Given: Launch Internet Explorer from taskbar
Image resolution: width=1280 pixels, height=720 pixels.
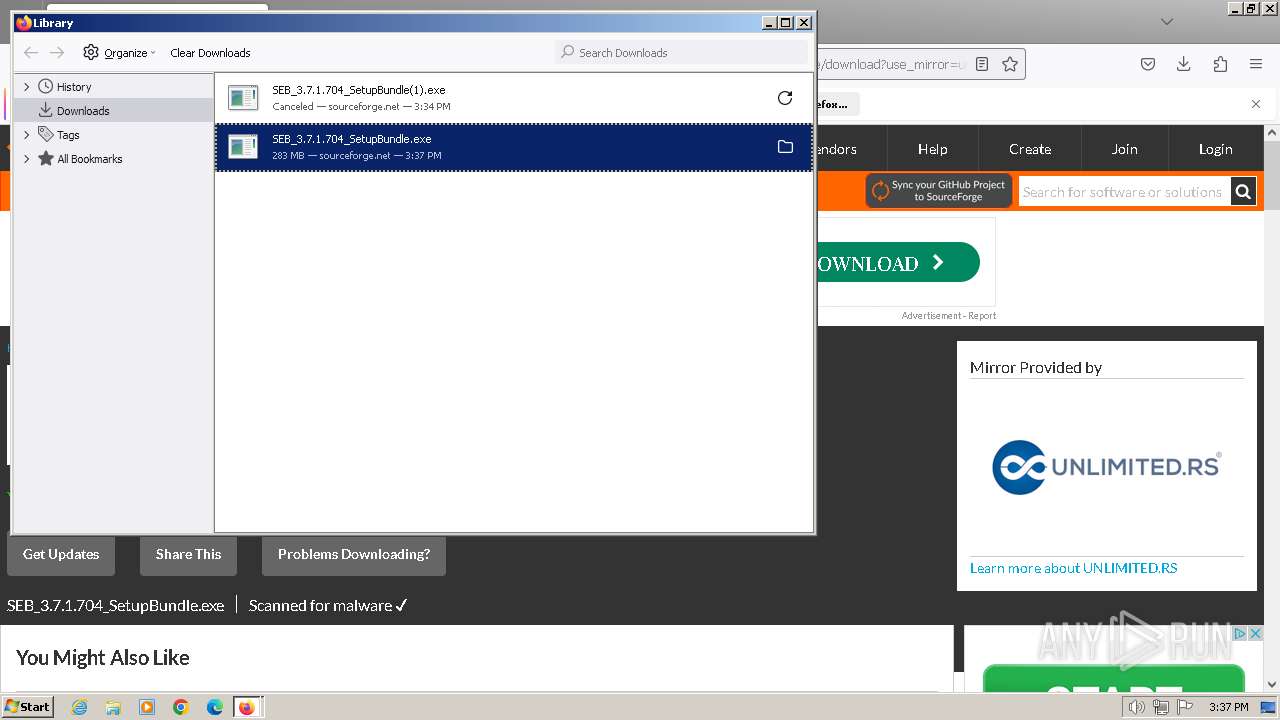Looking at the screenshot, I should point(79,707).
